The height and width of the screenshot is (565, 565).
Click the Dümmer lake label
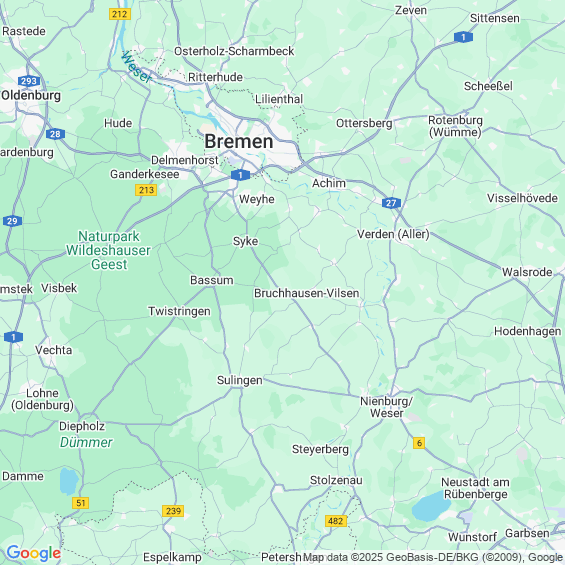click(86, 442)
